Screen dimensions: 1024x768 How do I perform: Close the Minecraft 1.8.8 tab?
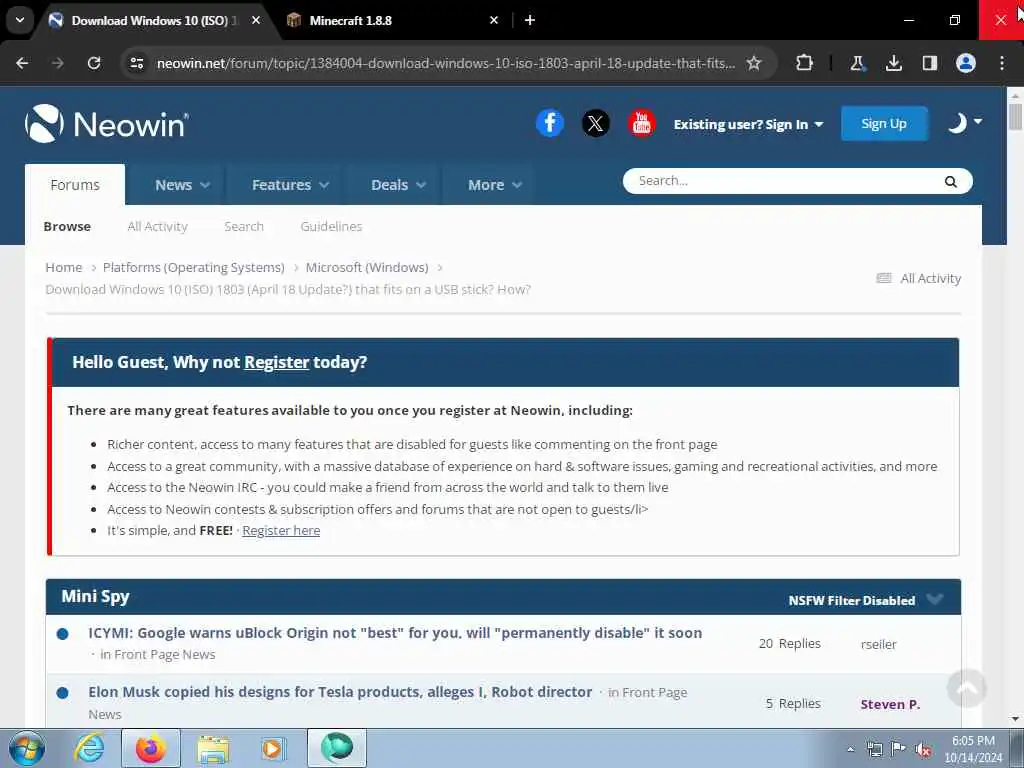coord(494,20)
